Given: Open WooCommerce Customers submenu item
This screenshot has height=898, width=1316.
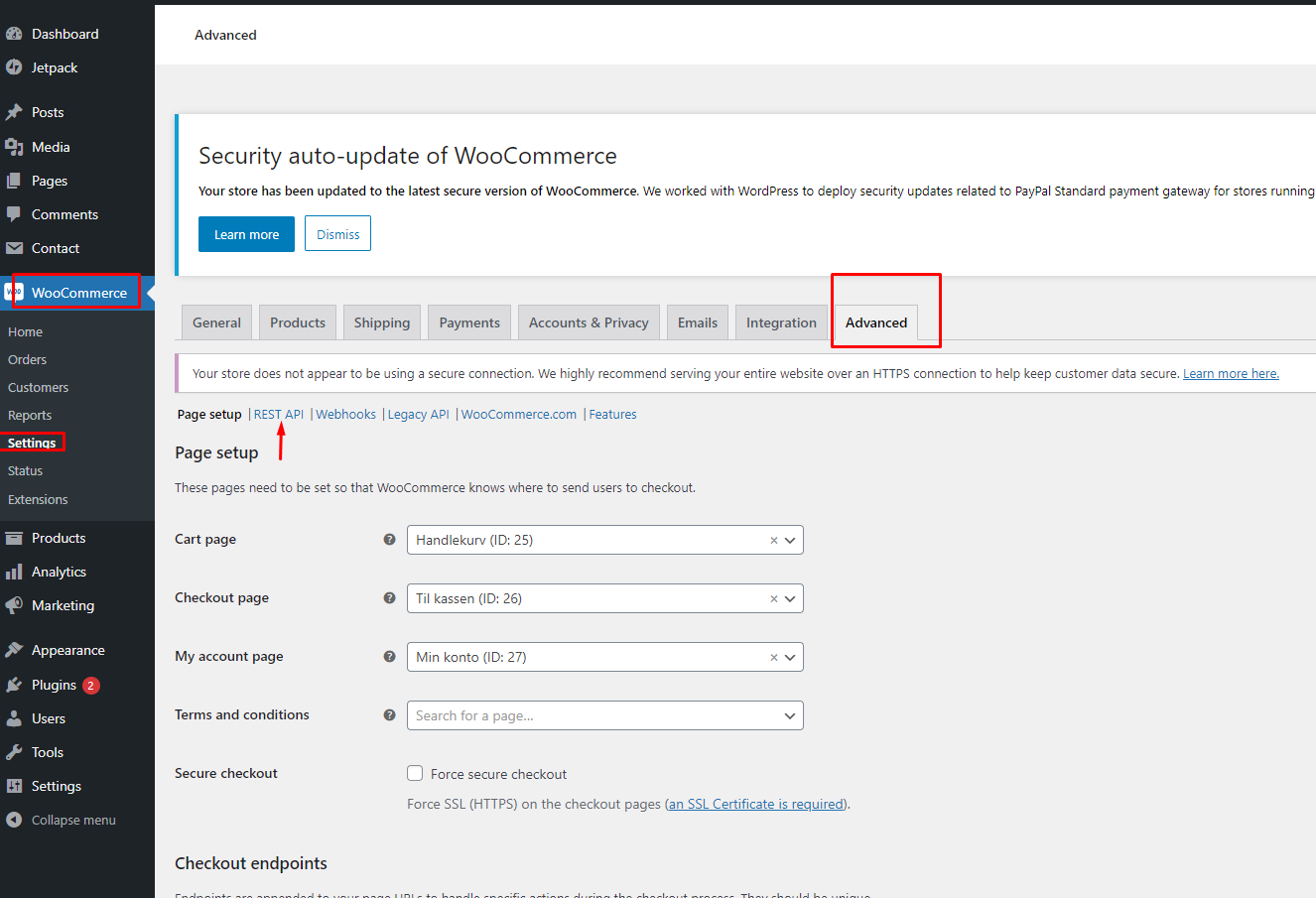Looking at the screenshot, I should 38,388.
